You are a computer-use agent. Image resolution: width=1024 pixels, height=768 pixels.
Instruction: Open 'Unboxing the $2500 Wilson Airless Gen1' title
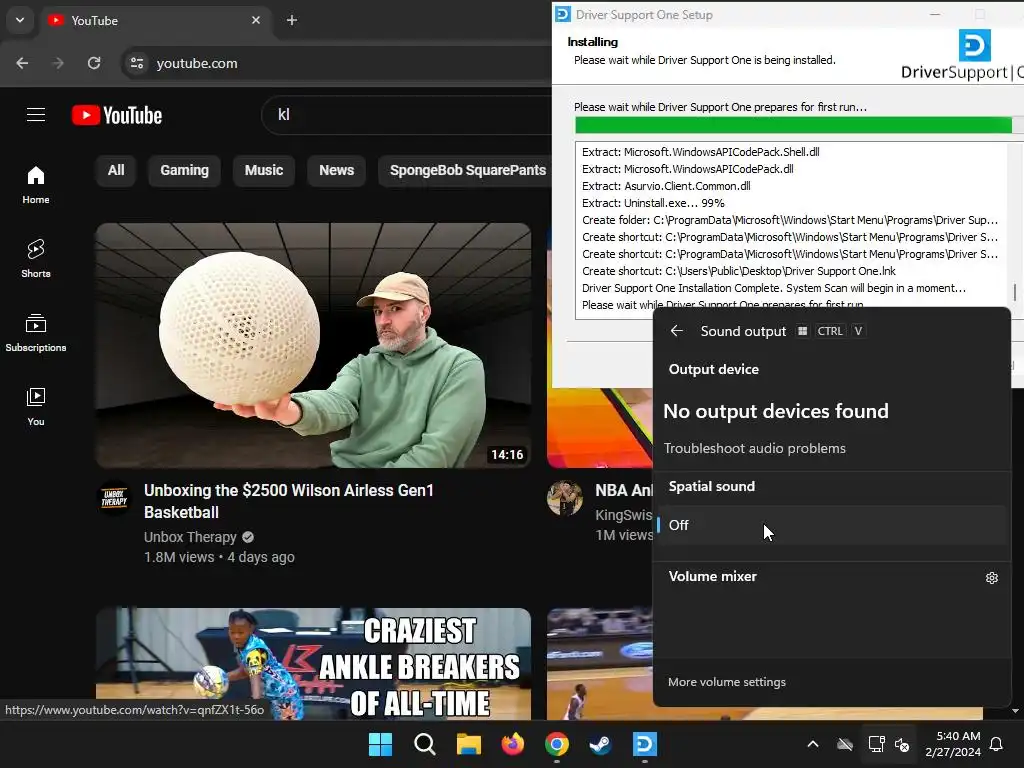pos(289,501)
